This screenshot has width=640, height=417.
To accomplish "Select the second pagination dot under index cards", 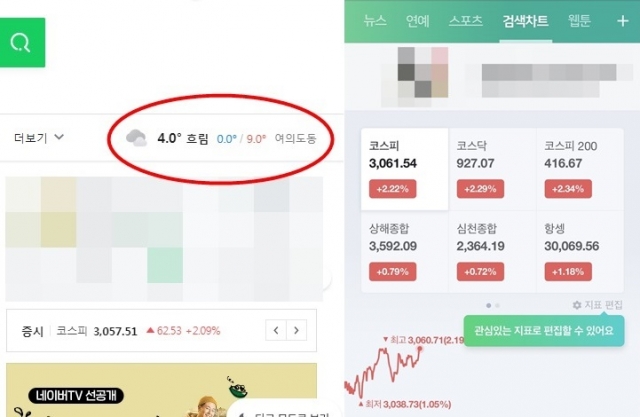I will pos(497,305).
